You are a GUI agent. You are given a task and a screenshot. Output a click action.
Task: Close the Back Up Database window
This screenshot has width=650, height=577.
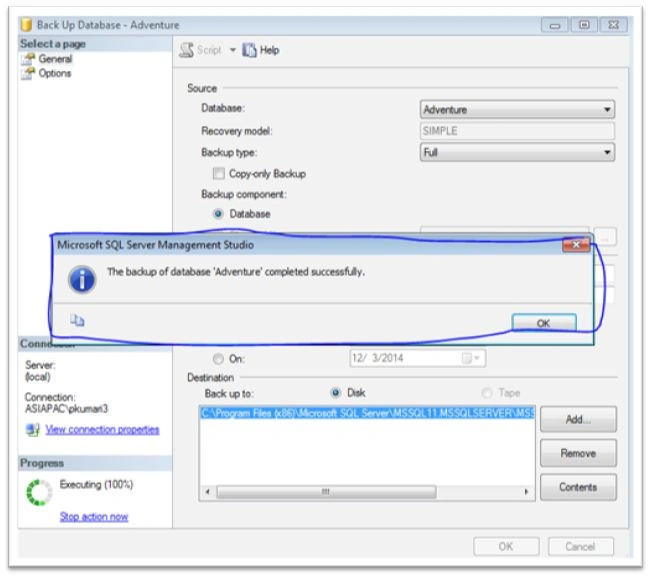(x=614, y=25)
